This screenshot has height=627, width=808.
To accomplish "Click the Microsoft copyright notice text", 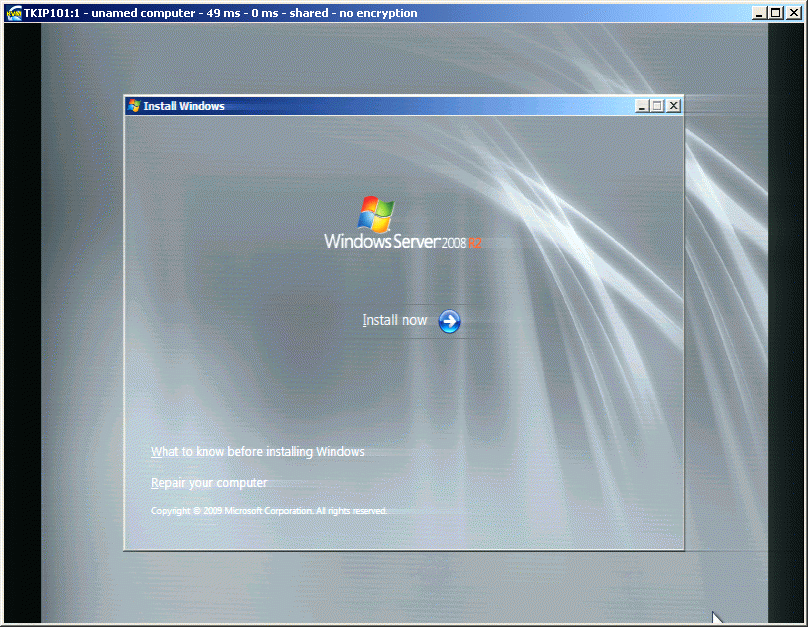I will point(269,511).
